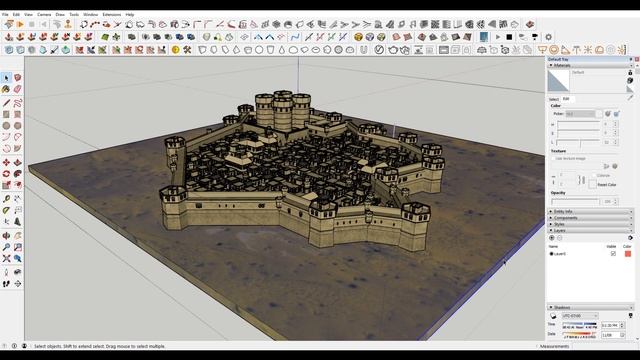Click the Delete Layer minus button
This screenshot has width=640, height=360.
(x=560, y=238)
